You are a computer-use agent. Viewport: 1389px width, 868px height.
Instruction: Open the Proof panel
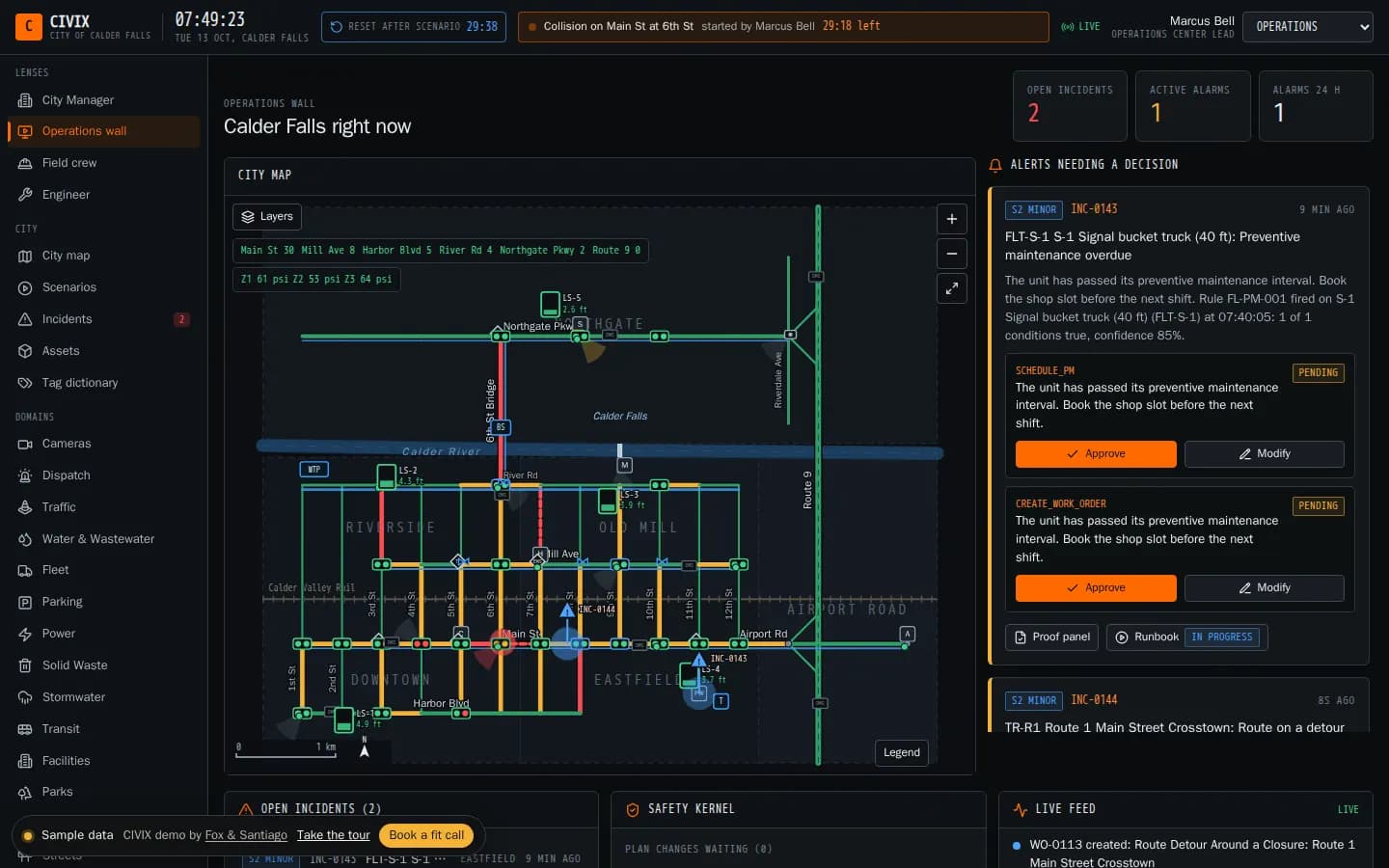(x=1052, y=637)
